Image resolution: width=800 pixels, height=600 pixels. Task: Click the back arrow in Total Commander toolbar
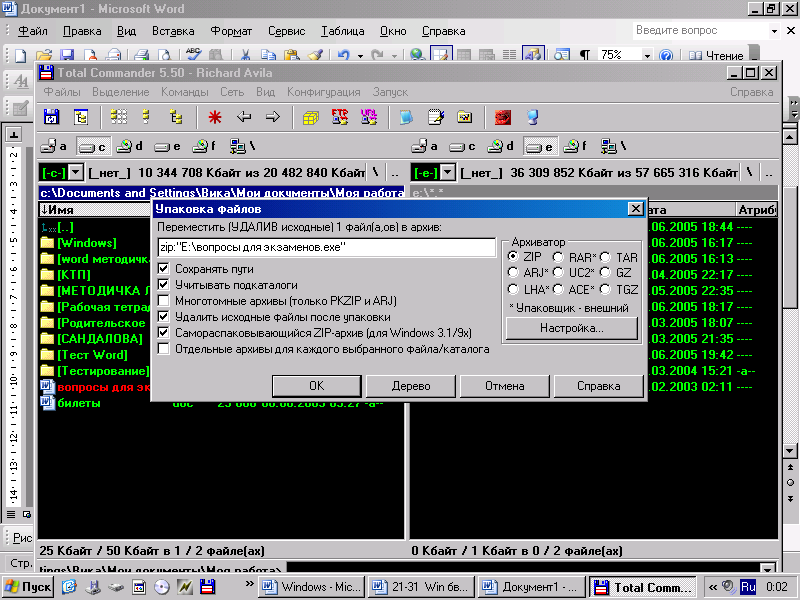244,117
